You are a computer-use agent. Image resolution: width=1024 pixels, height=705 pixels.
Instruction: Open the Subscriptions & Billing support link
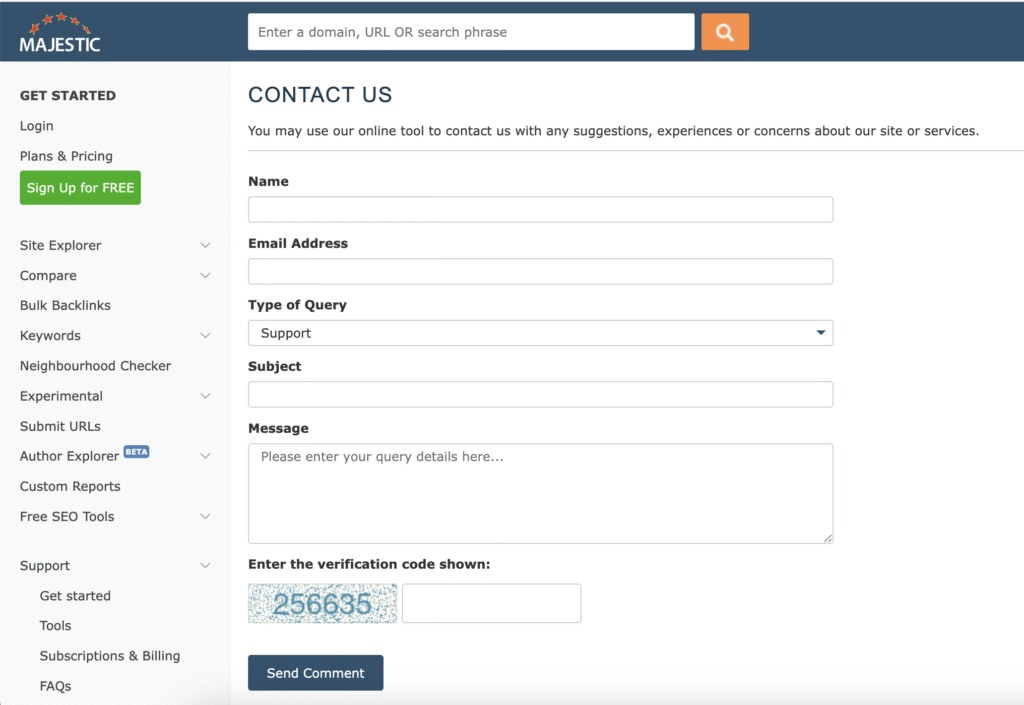click(110, 655)
